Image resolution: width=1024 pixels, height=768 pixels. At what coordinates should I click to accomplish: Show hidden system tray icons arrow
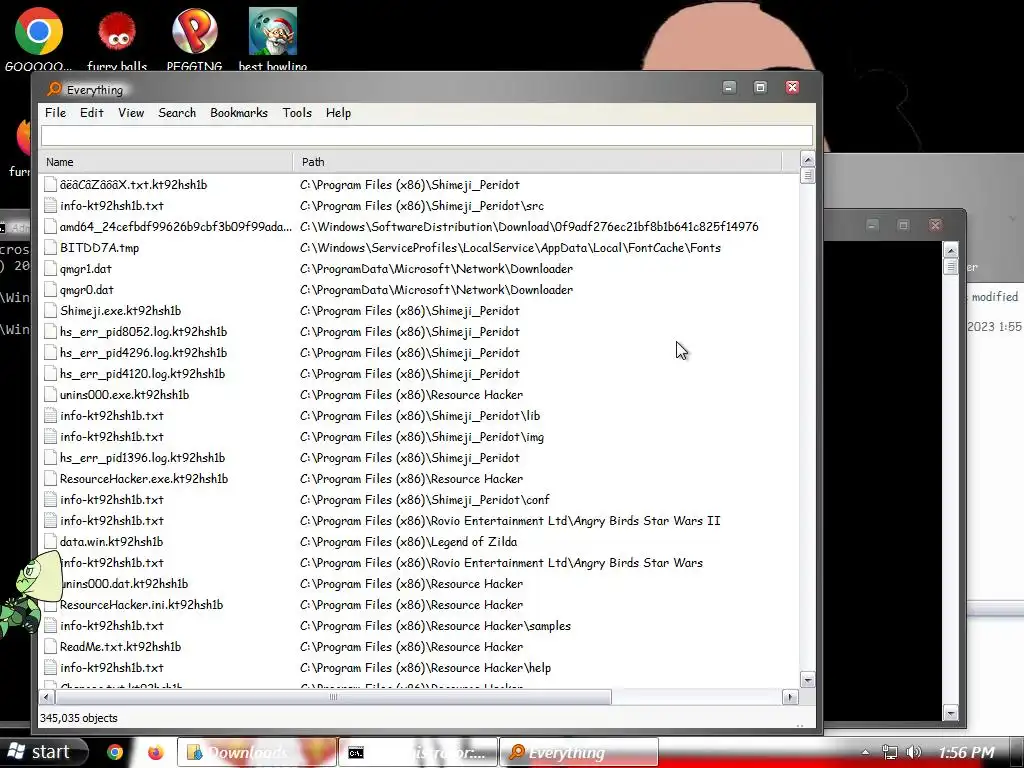pos(865,752)
